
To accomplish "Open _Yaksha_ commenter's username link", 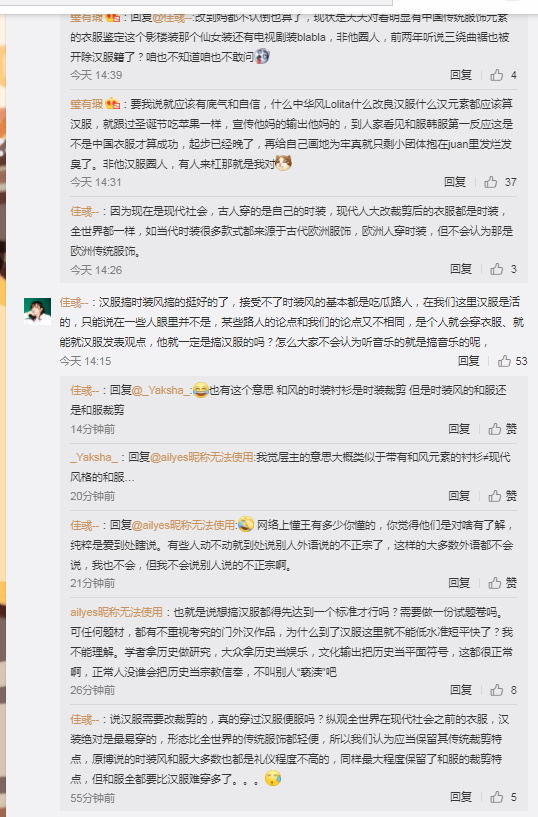I will 94,457.
